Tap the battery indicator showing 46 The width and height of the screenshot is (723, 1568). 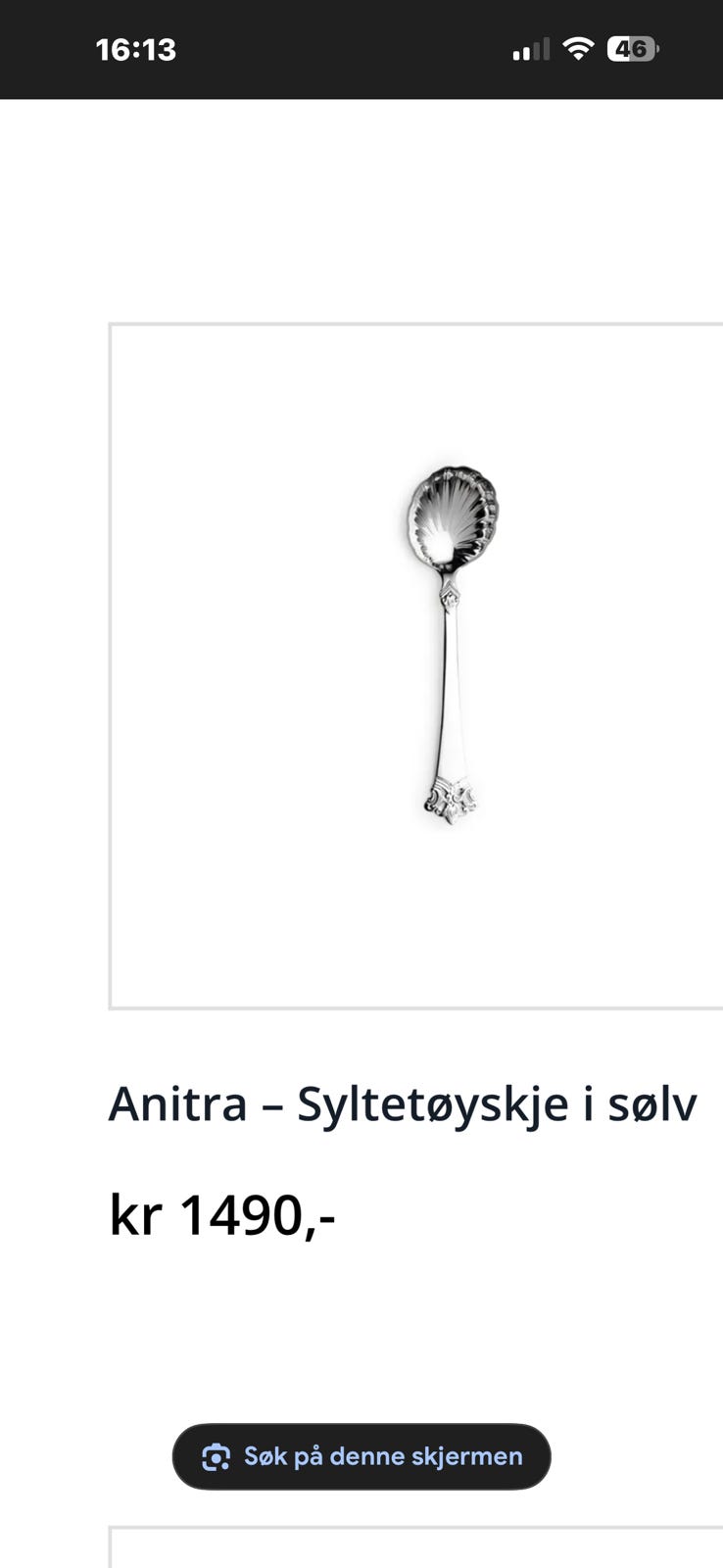pos(633,49)
